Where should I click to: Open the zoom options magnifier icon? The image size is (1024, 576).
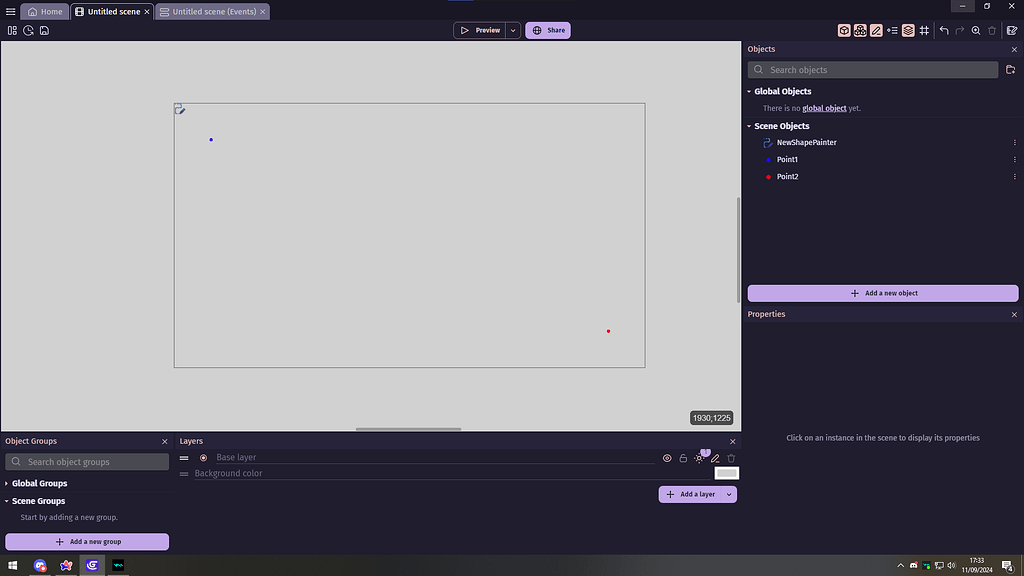976,31
